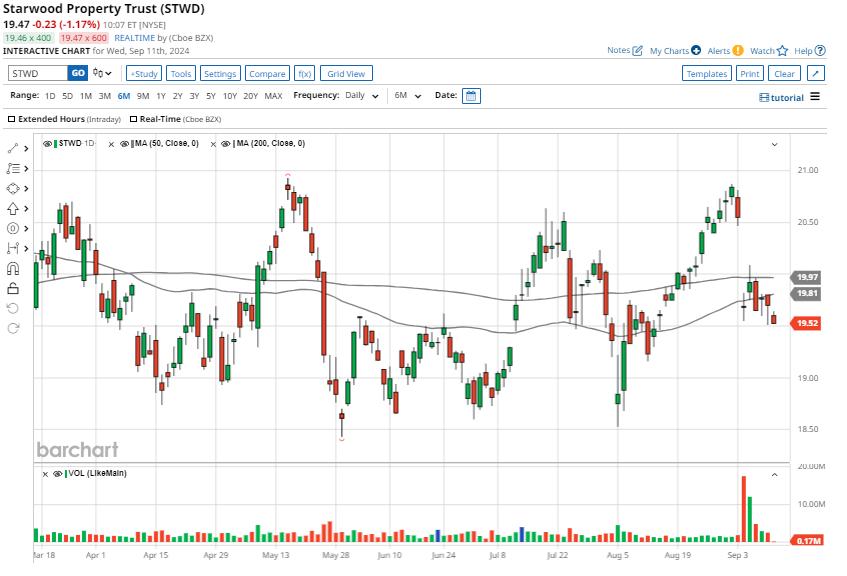847x576 pixels.
Task: Open the Templates button
Action: click(x=707, y=73)
